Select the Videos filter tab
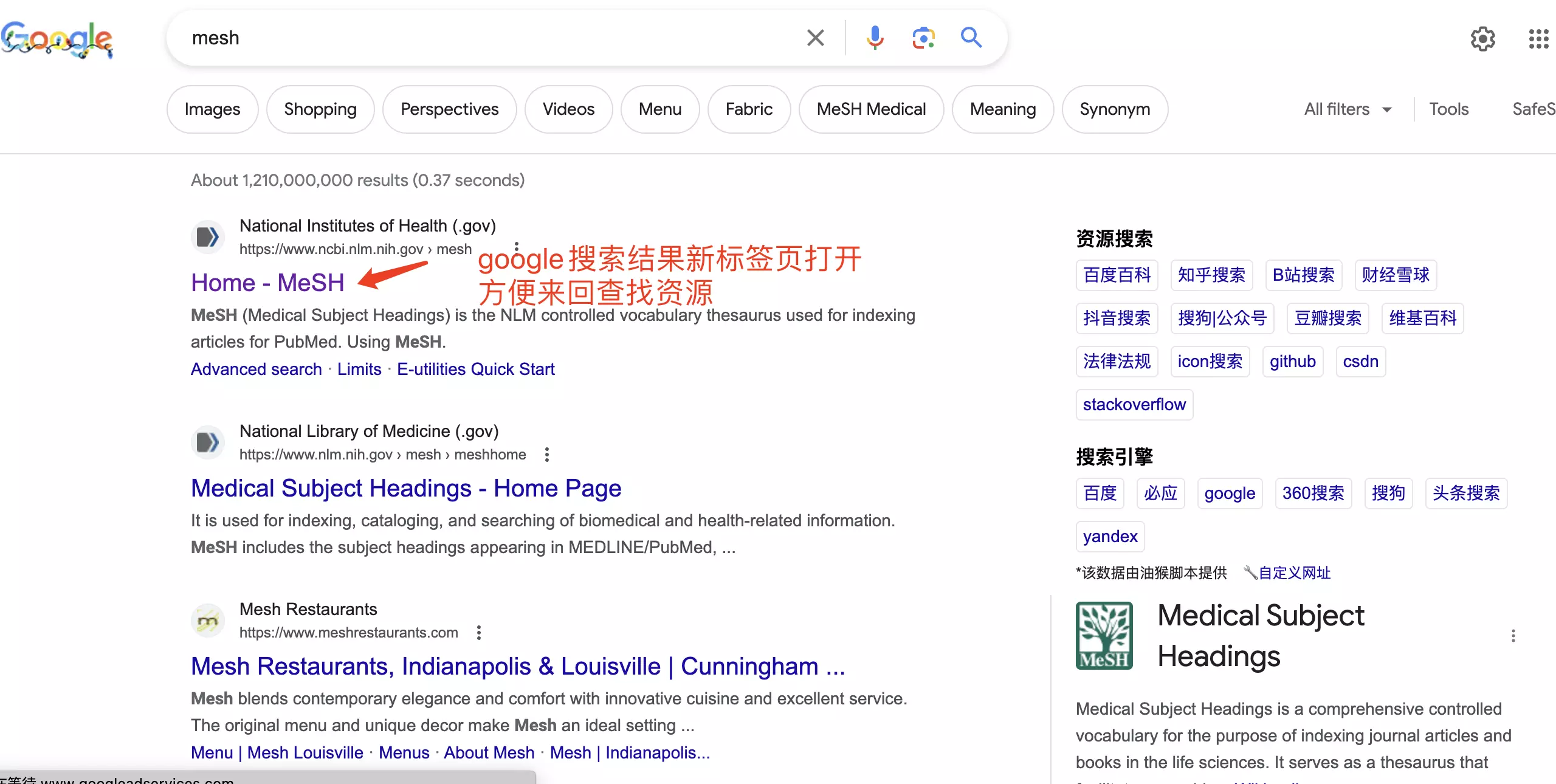Viewport: 1556px width, 784px height. pos(568,109)
